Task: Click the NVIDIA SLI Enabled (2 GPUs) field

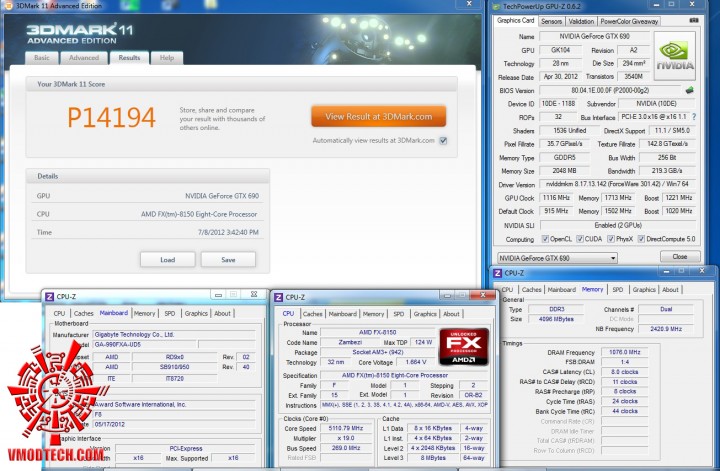Action: pyautogui.click(x=618, y=225)
